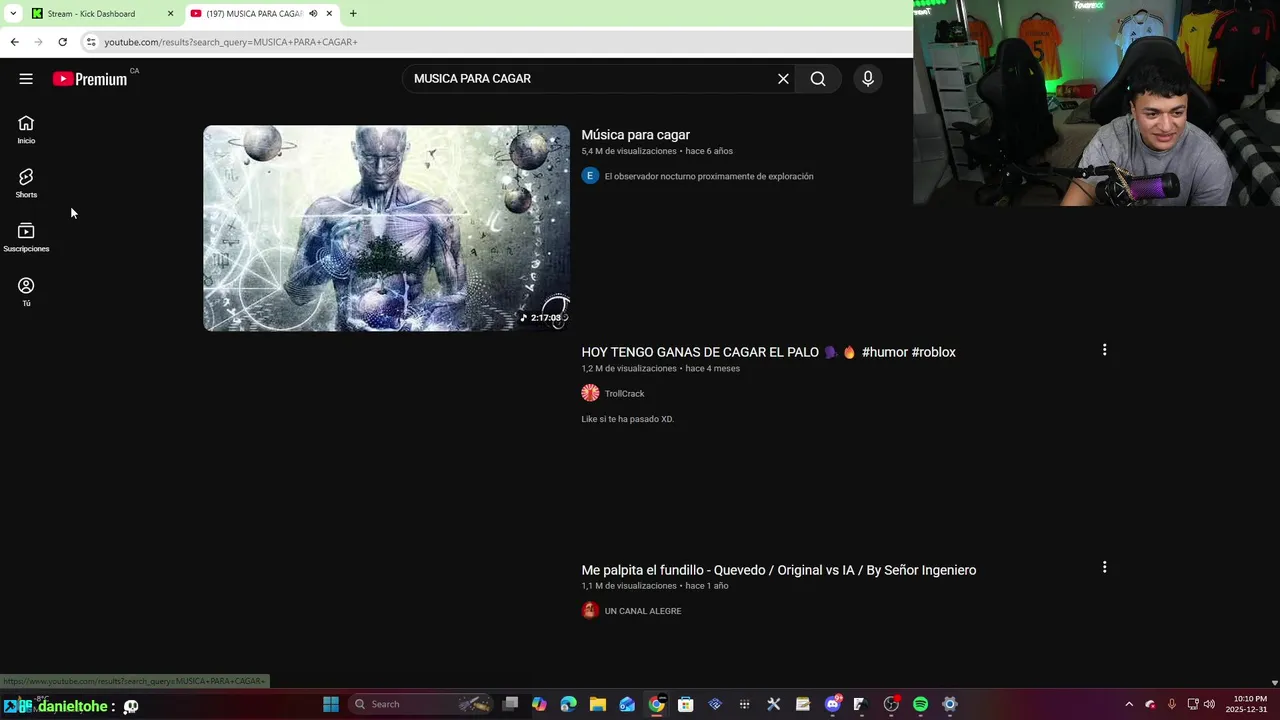Viewport: 1280px width, 720px height.
Task: Reload the current page
Action: 62,42
